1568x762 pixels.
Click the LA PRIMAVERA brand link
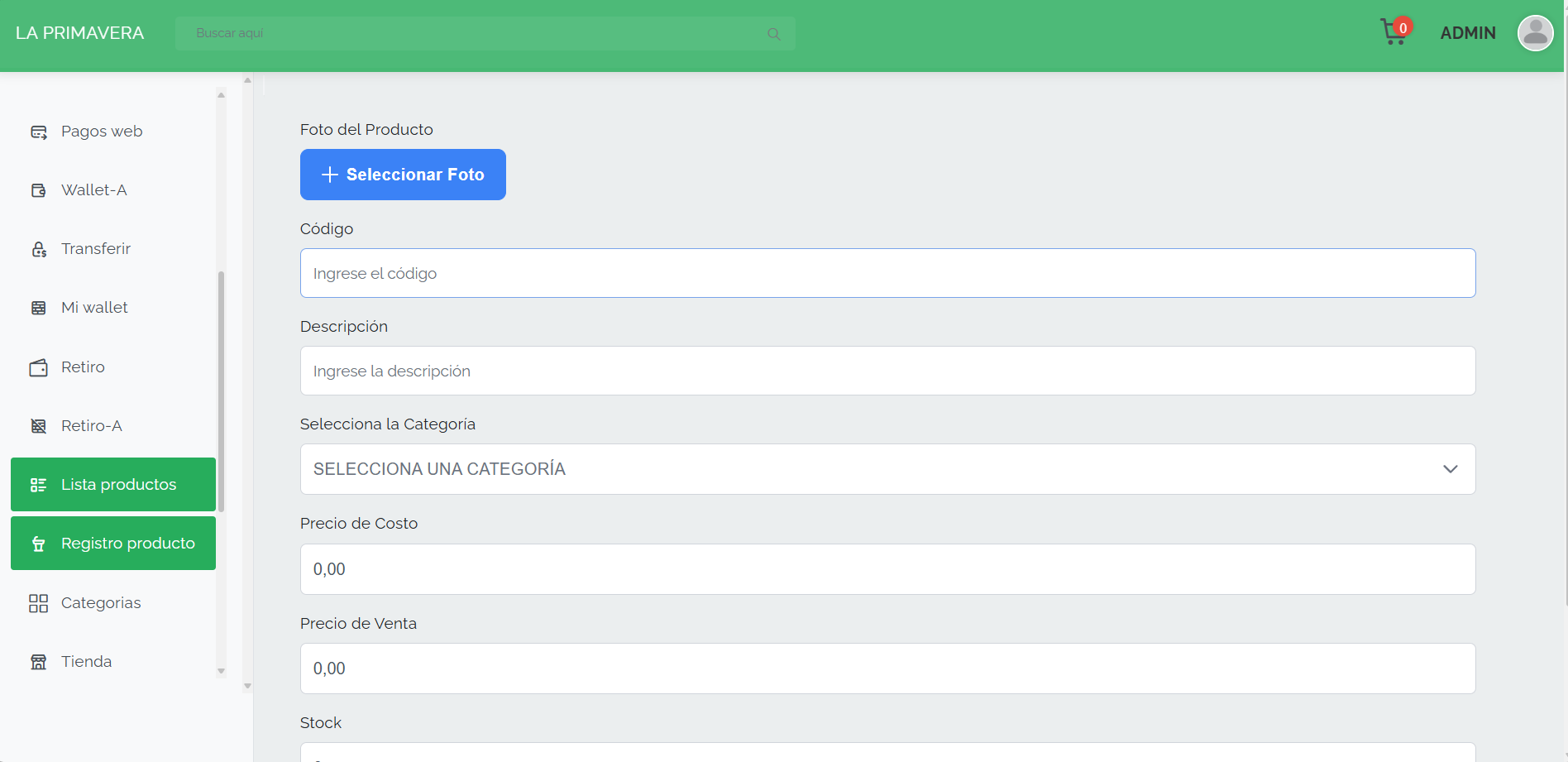pyautogui.click(x=79, y=33)
